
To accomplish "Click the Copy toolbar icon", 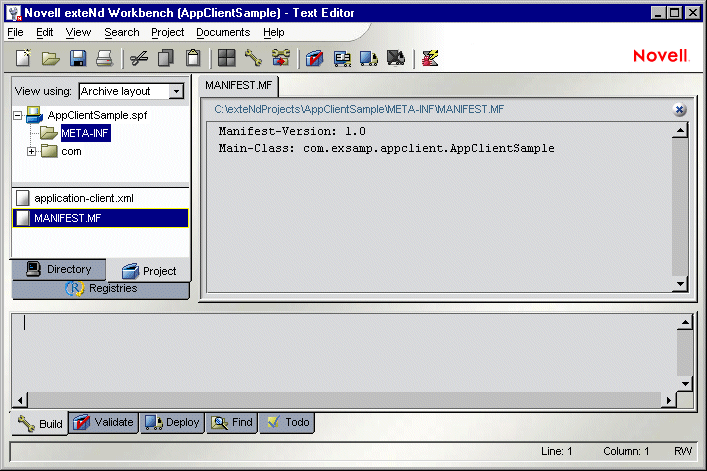I will [x=166, y=58].
